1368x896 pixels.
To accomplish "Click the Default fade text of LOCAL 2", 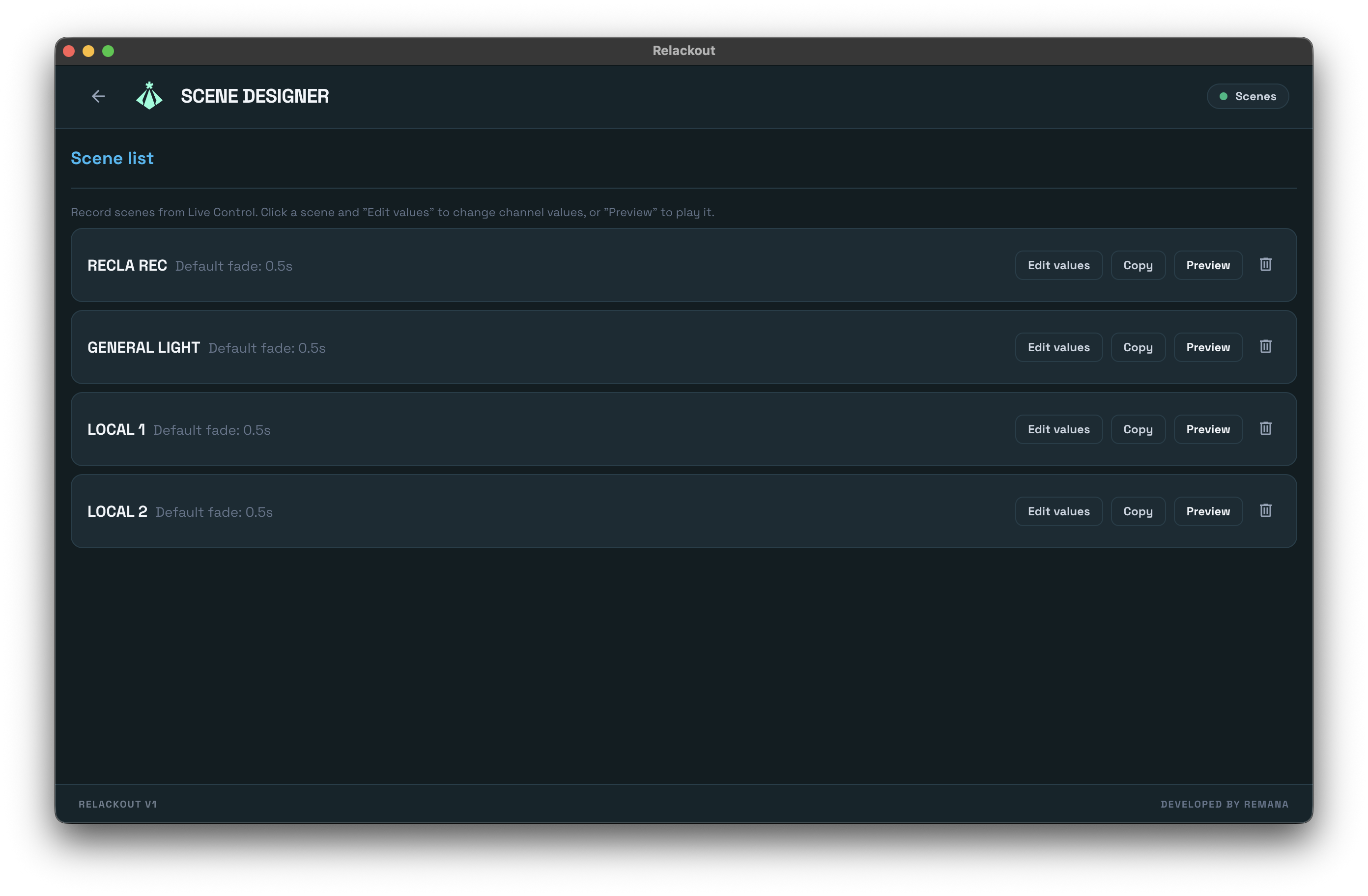I will [214, 512].
